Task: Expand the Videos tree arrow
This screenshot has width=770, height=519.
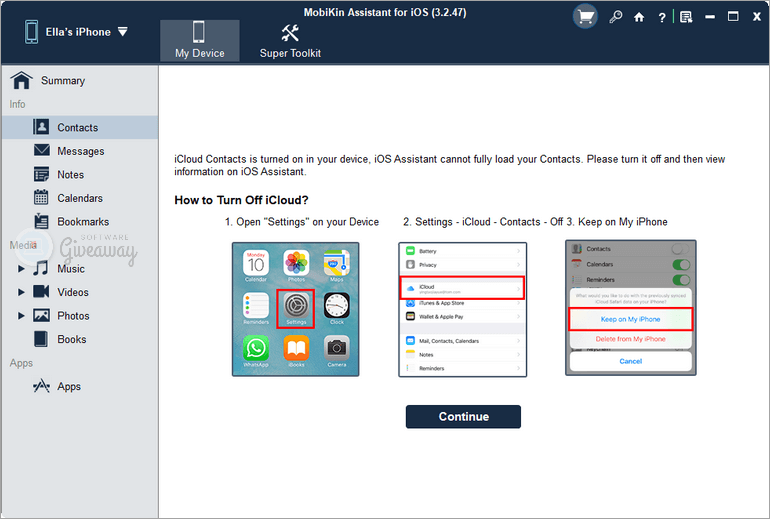Action: coord(21,292)
